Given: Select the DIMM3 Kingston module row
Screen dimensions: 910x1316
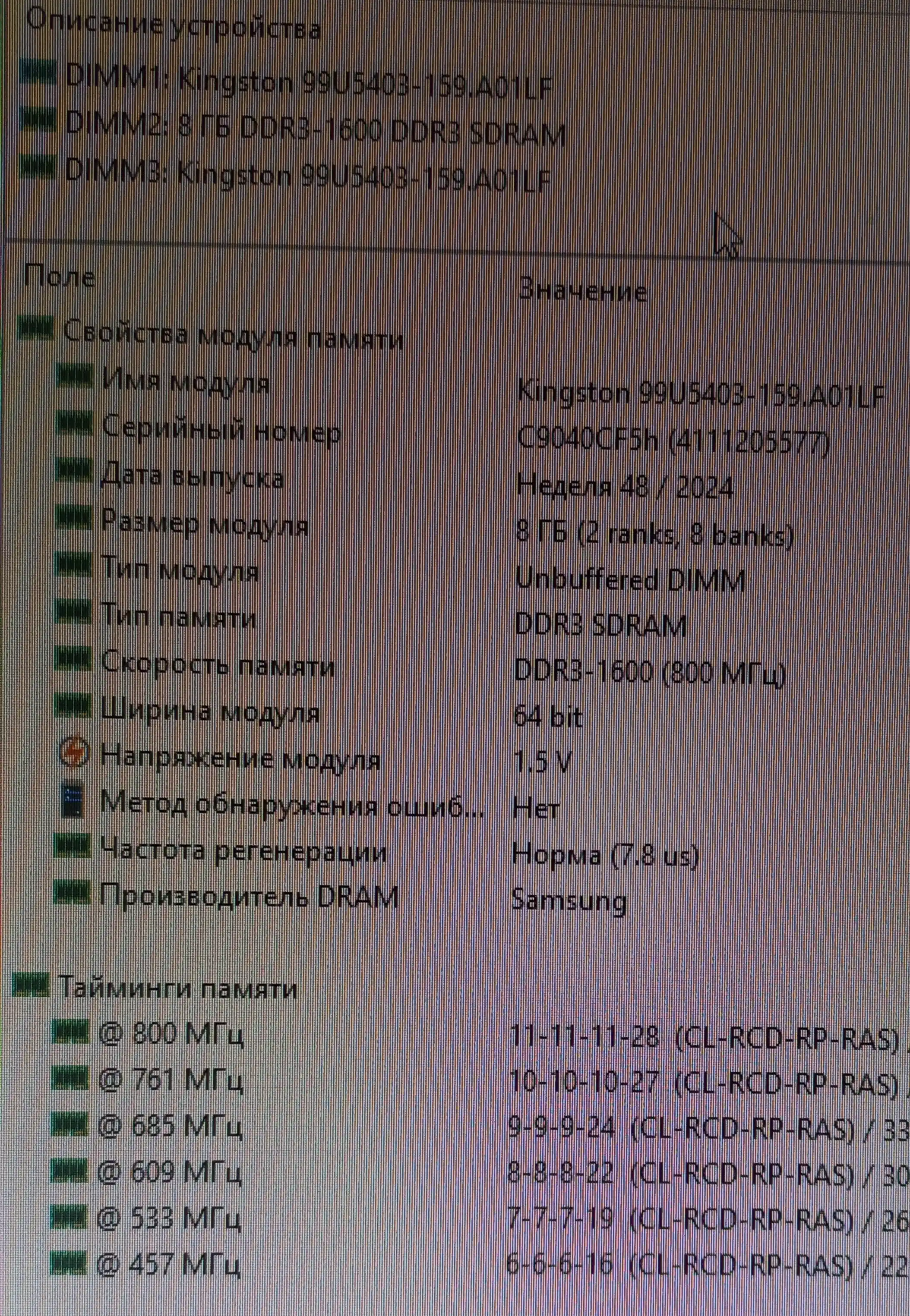Looking at the screenshot, I should [286, 176].
